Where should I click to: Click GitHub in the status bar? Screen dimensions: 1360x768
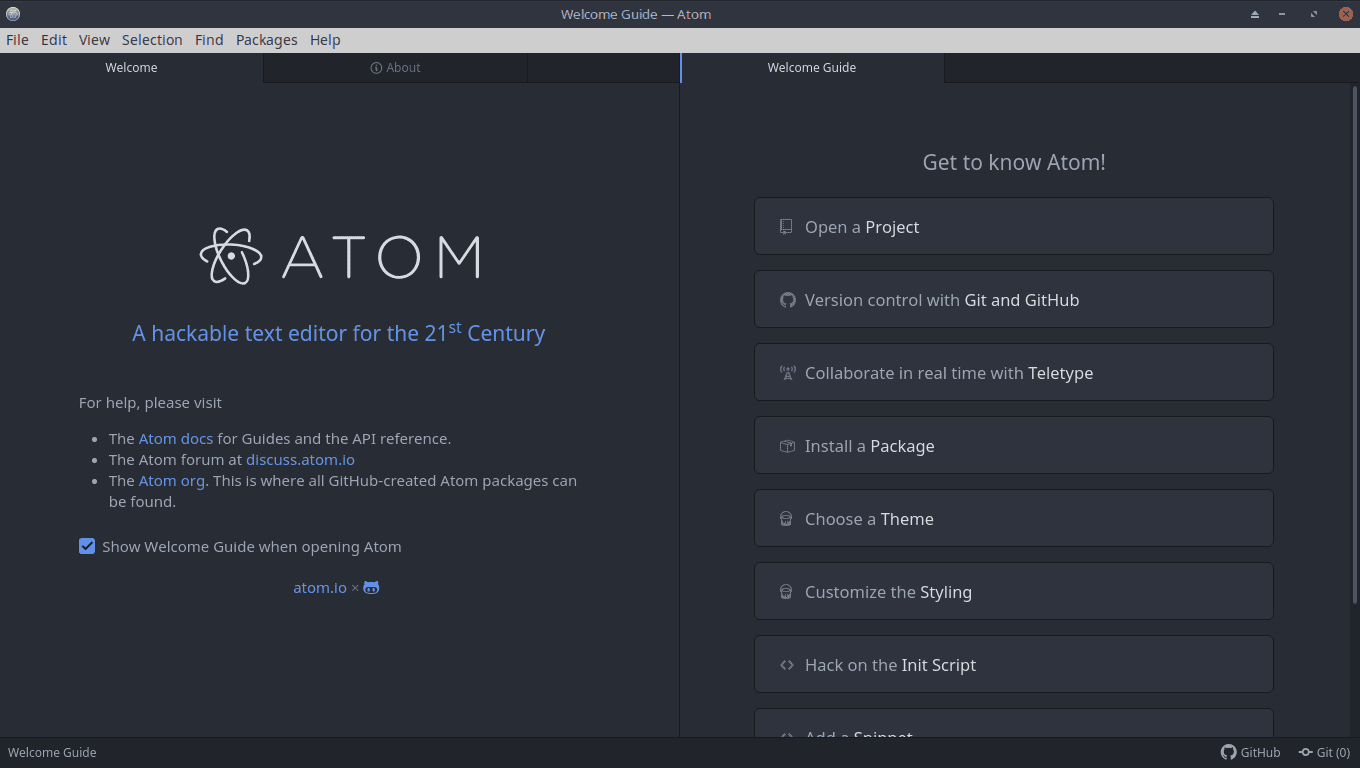(x=1251, y=752)
